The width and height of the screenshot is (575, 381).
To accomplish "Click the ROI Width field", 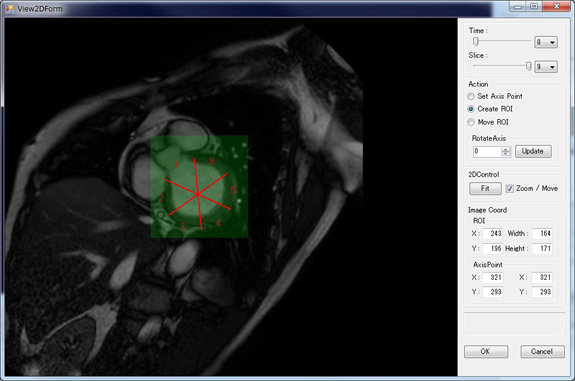I will click(542, 234).
